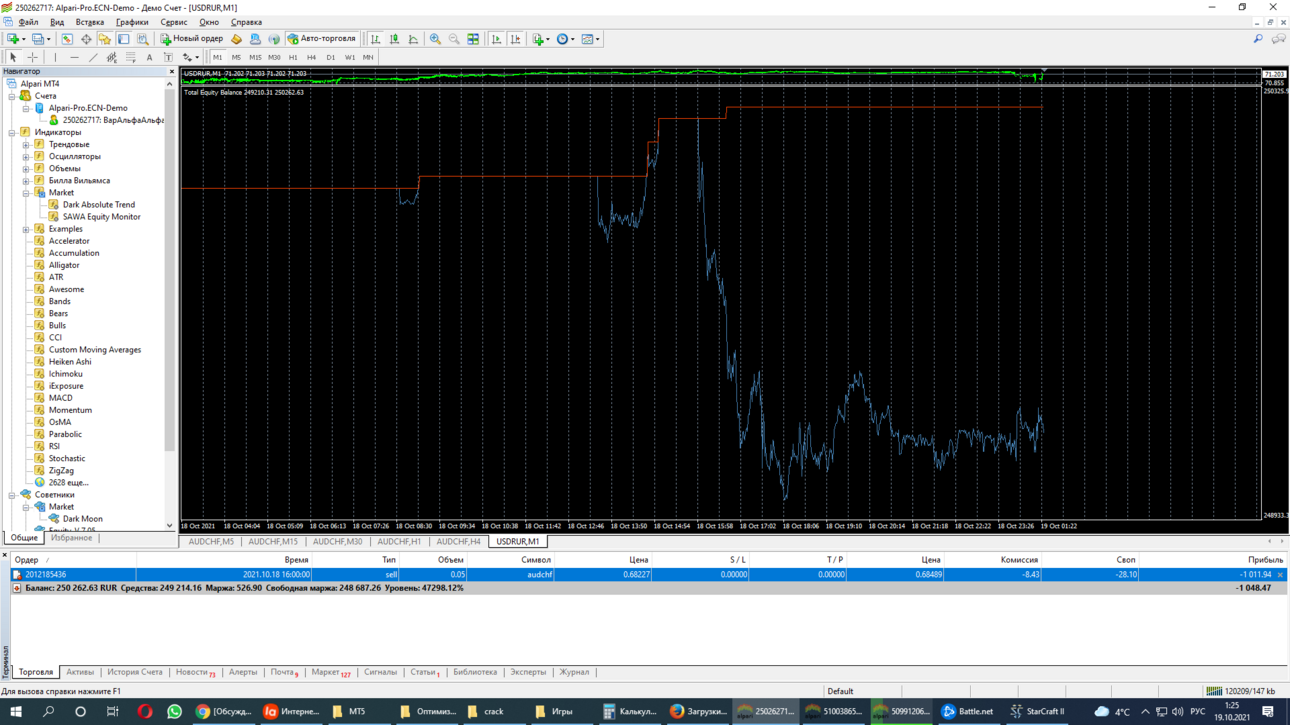Close the audchf sell order row

1280,575
